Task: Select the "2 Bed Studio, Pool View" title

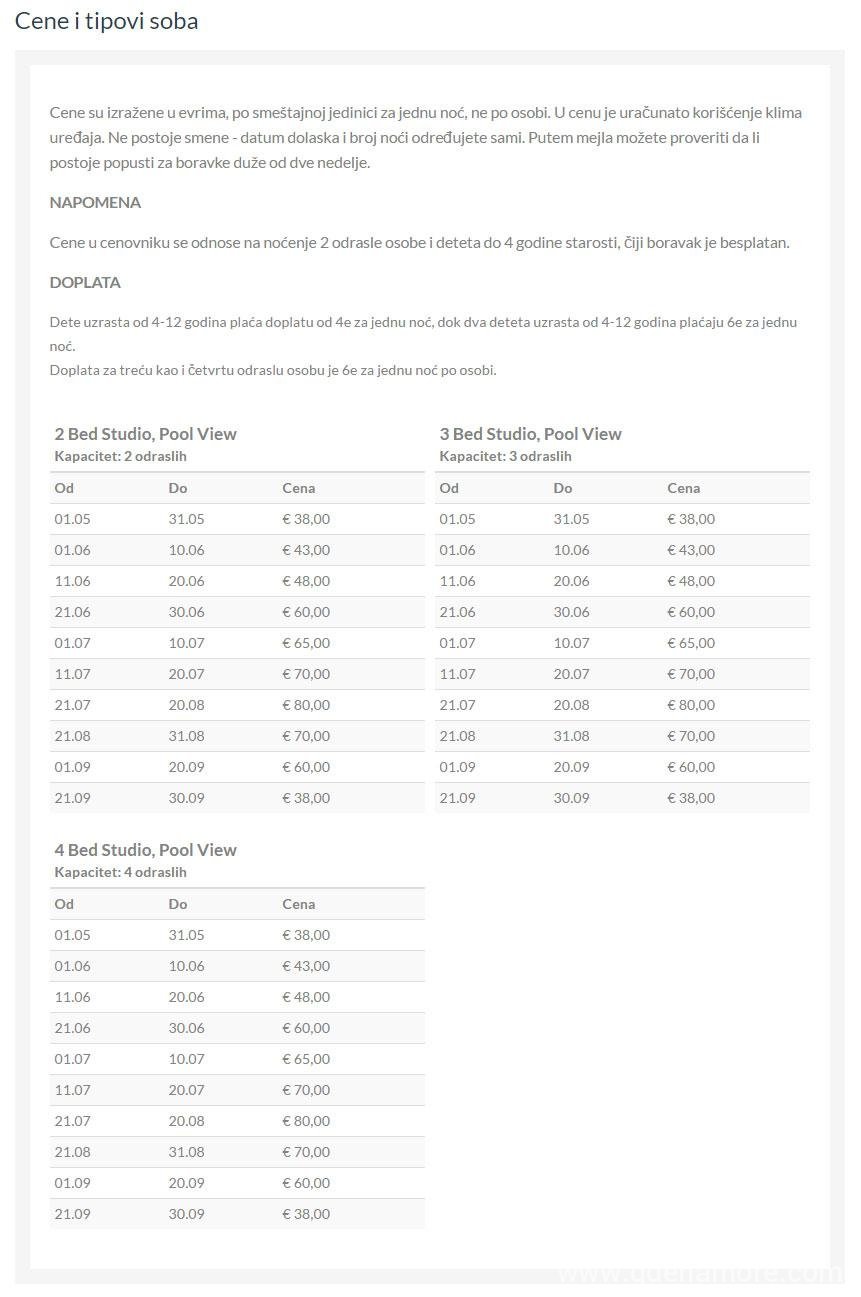Action: click(x=145, y=434)
